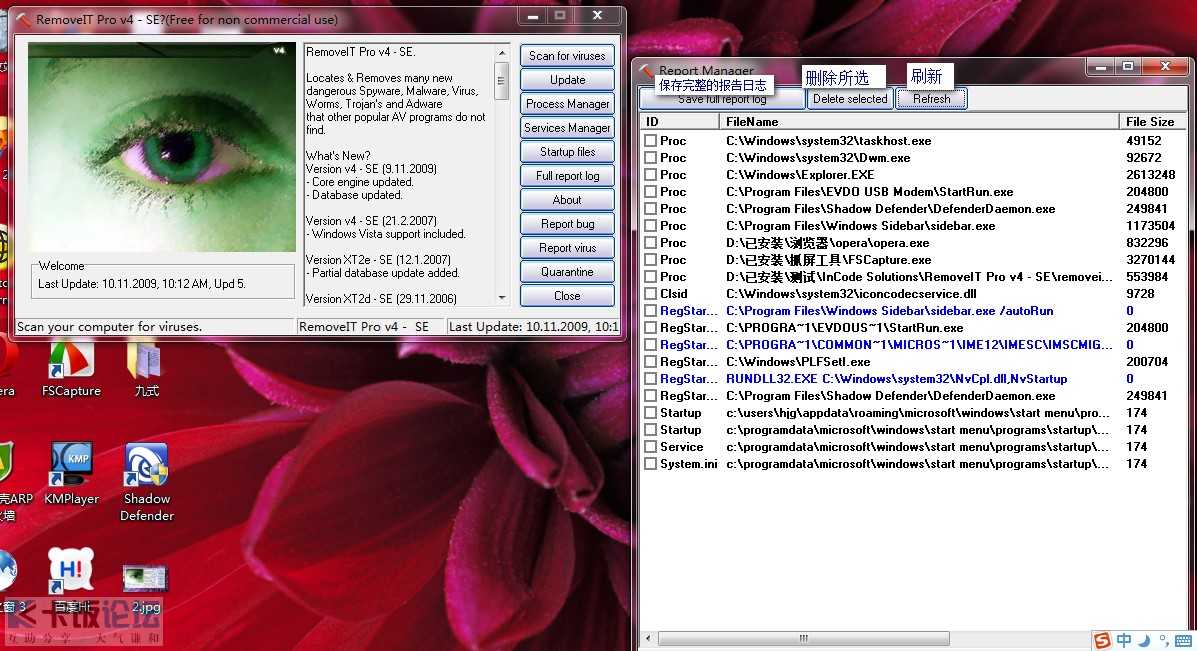1197x651 pixels.
Task: Click the green eye image in RemoveIT
Action: pyautogui.click(x=162, y=147)
